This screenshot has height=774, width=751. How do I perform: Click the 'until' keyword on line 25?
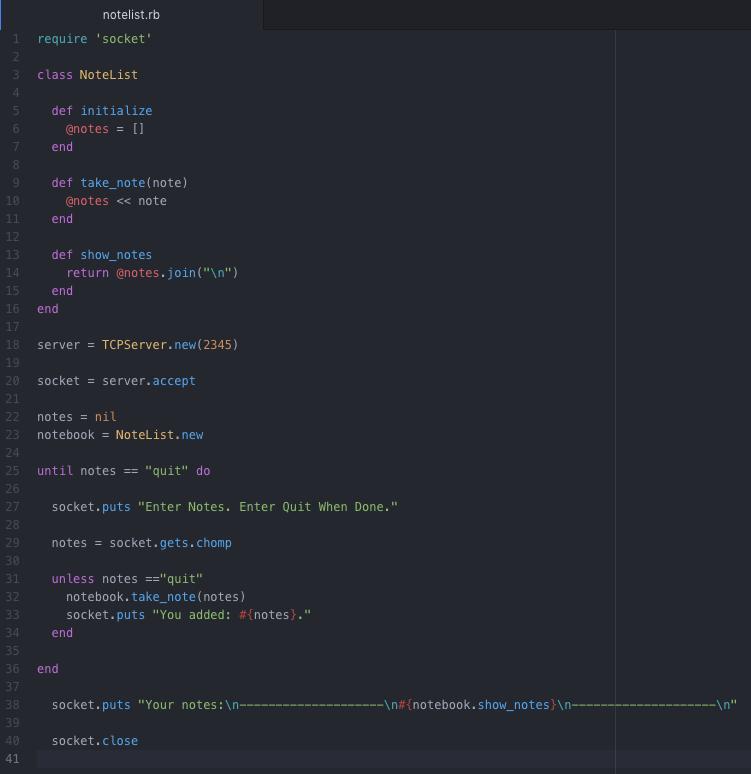point(55,471)
